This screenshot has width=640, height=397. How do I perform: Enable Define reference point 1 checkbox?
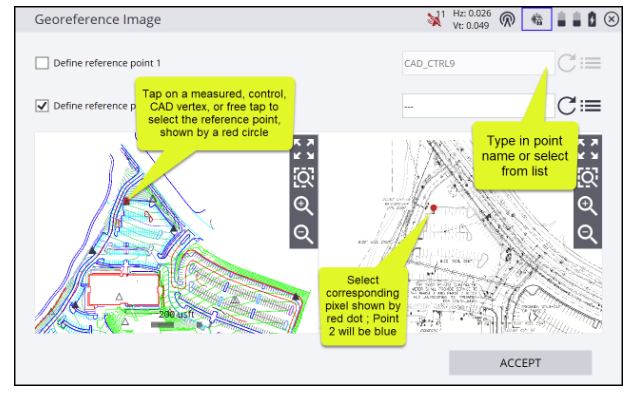click(x=42, y=63)
